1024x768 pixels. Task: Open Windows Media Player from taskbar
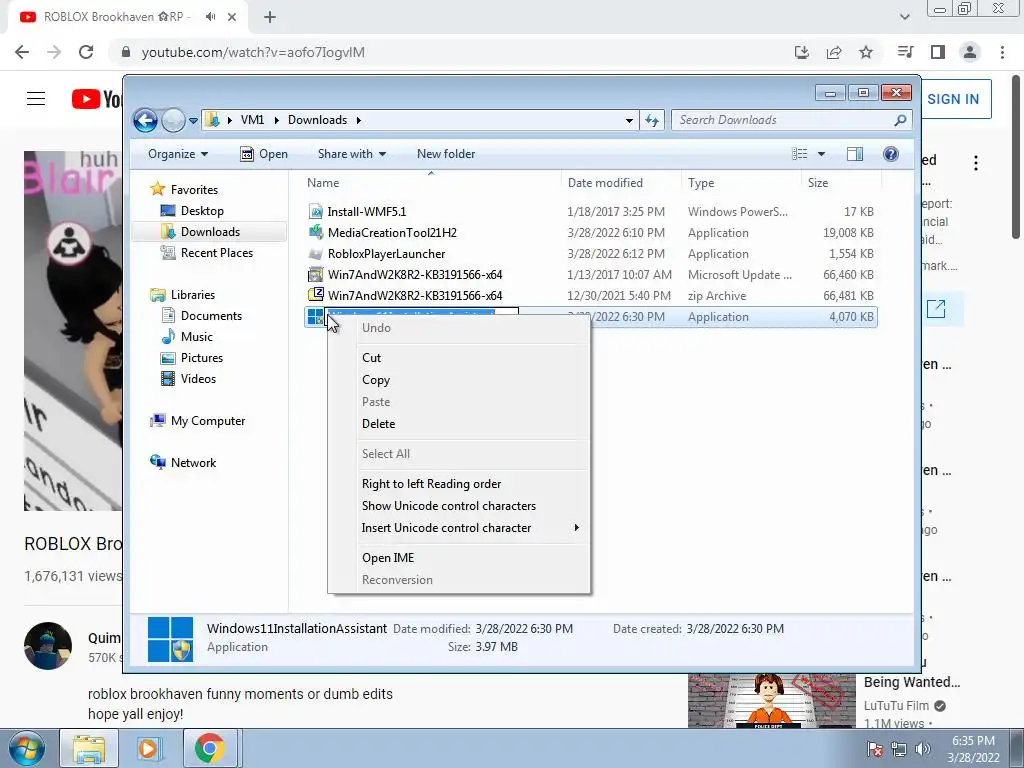point(149,748)
